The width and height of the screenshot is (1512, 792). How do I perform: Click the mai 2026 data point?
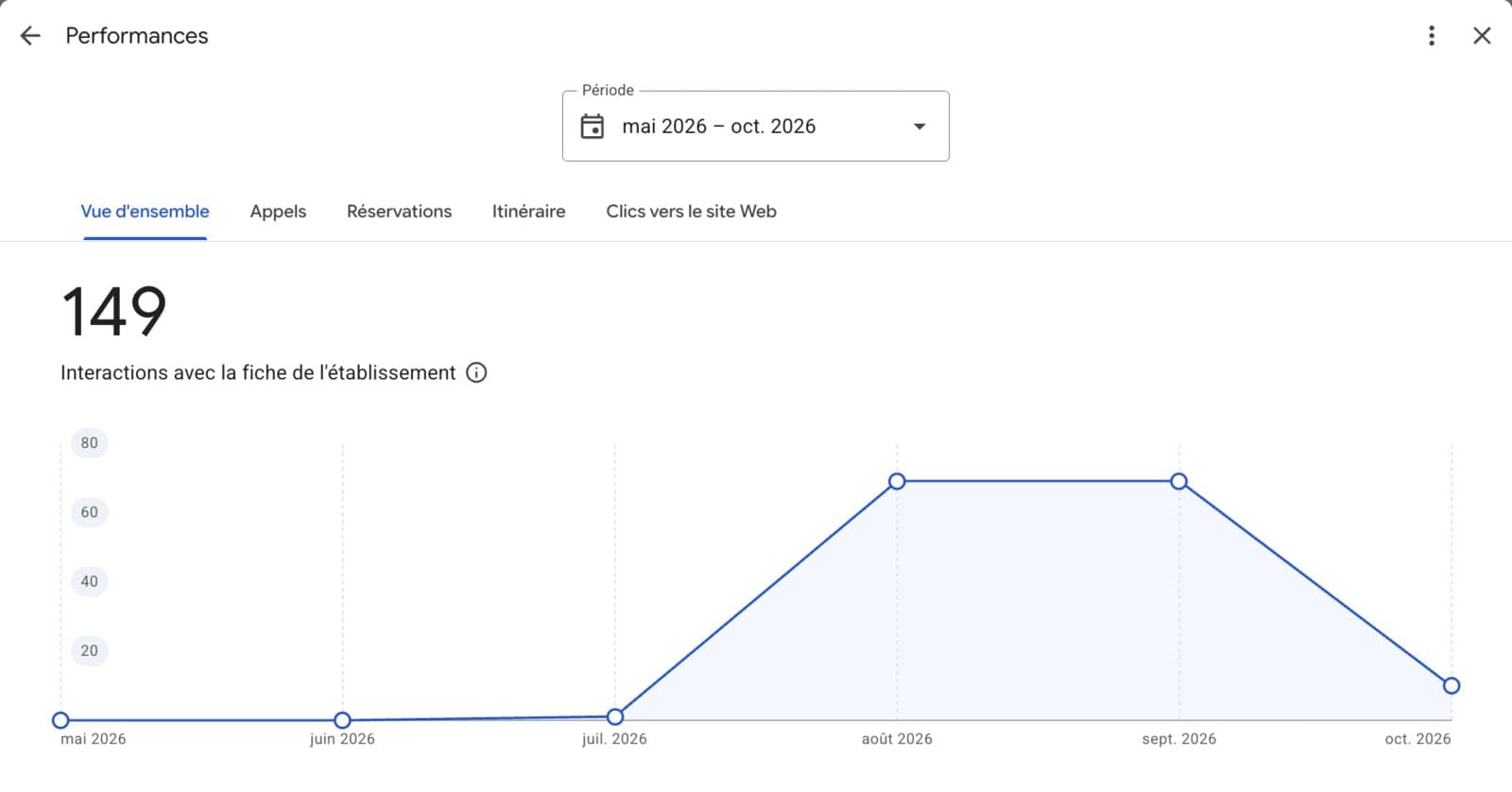(60, 720)
